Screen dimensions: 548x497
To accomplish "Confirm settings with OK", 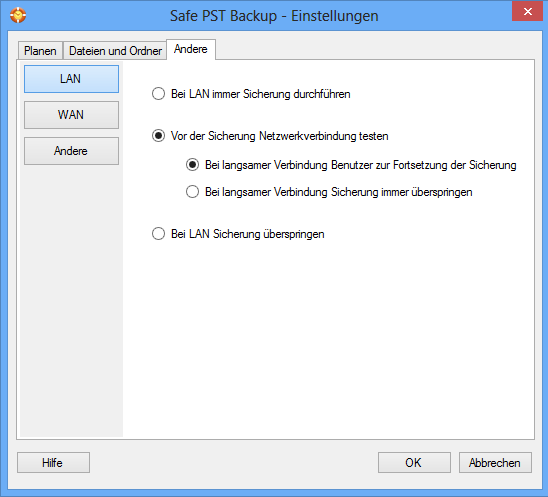I will tap(414, 462).
